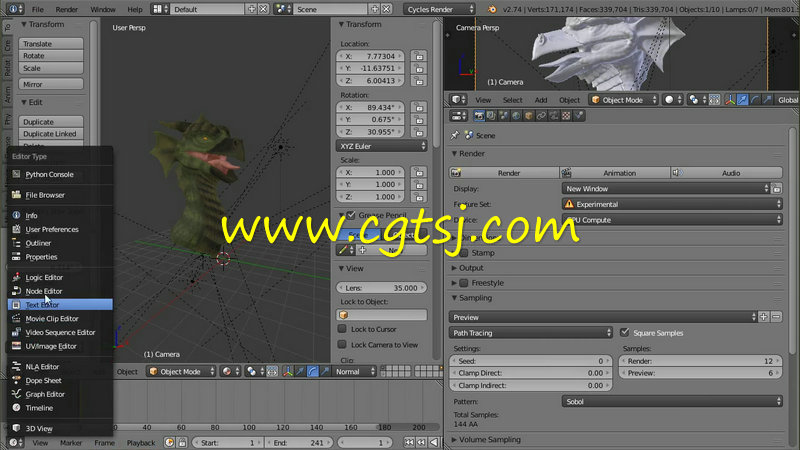Open Render properties camera tab icon
The width and height of the screenshot is (800, 450).
click(x=479, y=116)
